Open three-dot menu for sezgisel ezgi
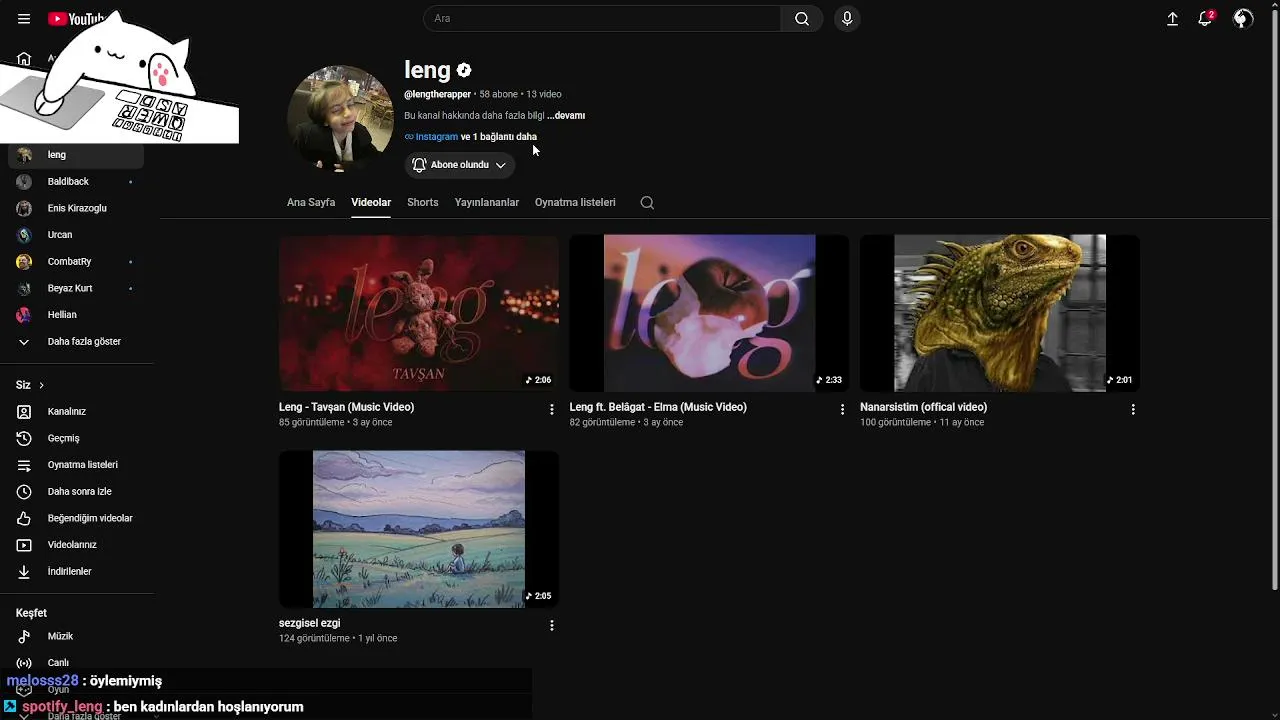Screen dimensions: 1280x720 (x=551, y=625)
